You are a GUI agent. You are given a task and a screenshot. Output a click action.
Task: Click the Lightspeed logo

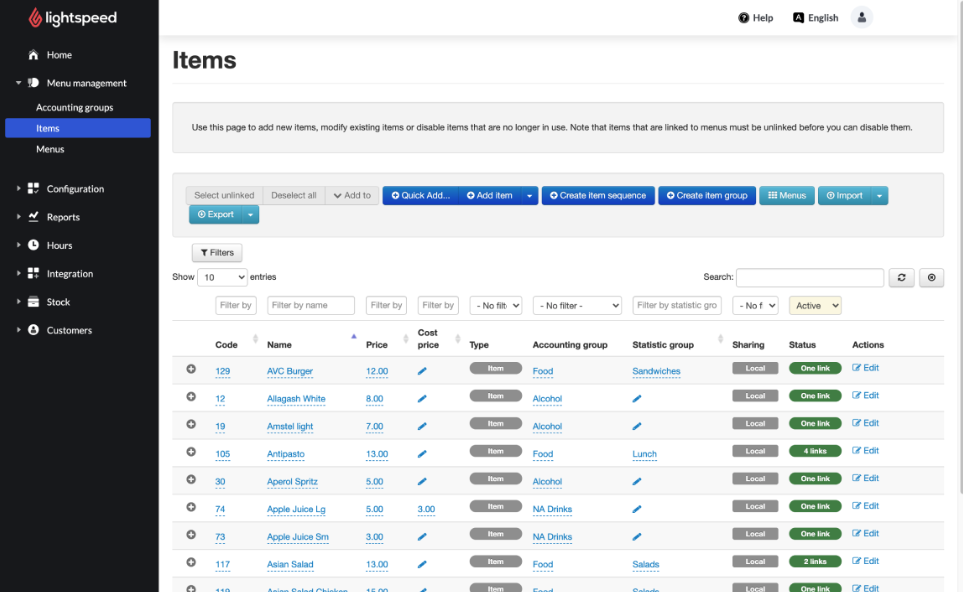click(72, 18)
